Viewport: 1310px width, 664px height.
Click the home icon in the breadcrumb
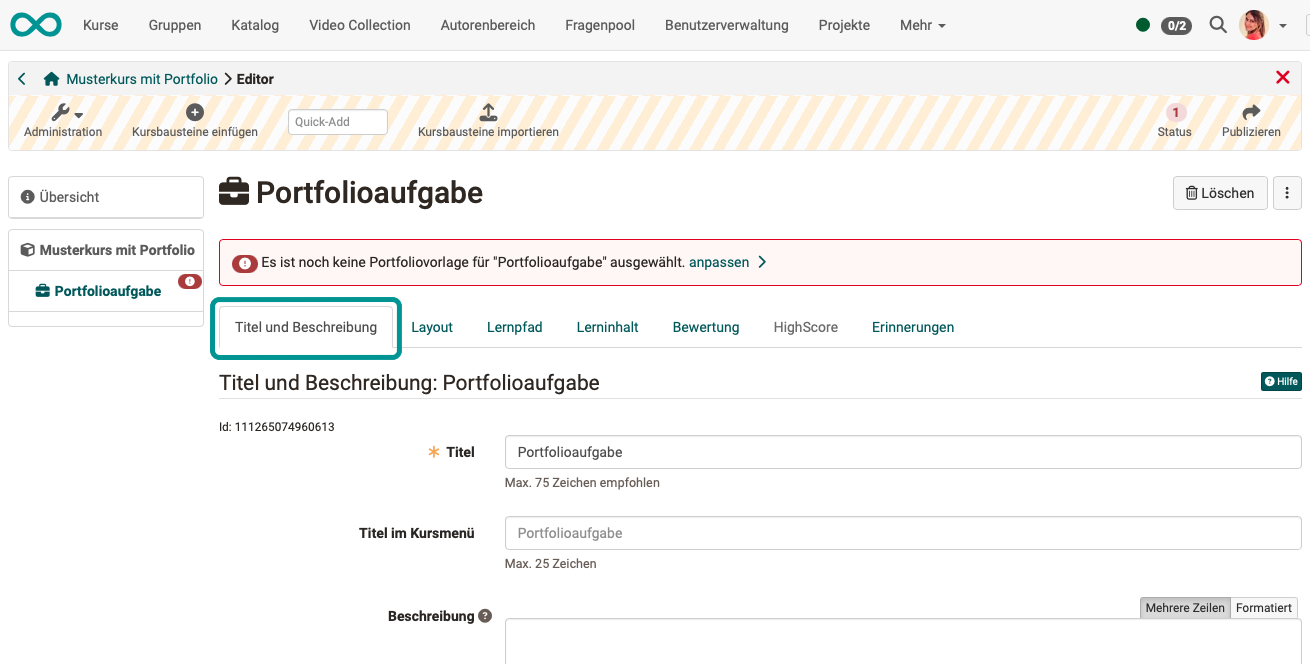(x=51, y=78)
